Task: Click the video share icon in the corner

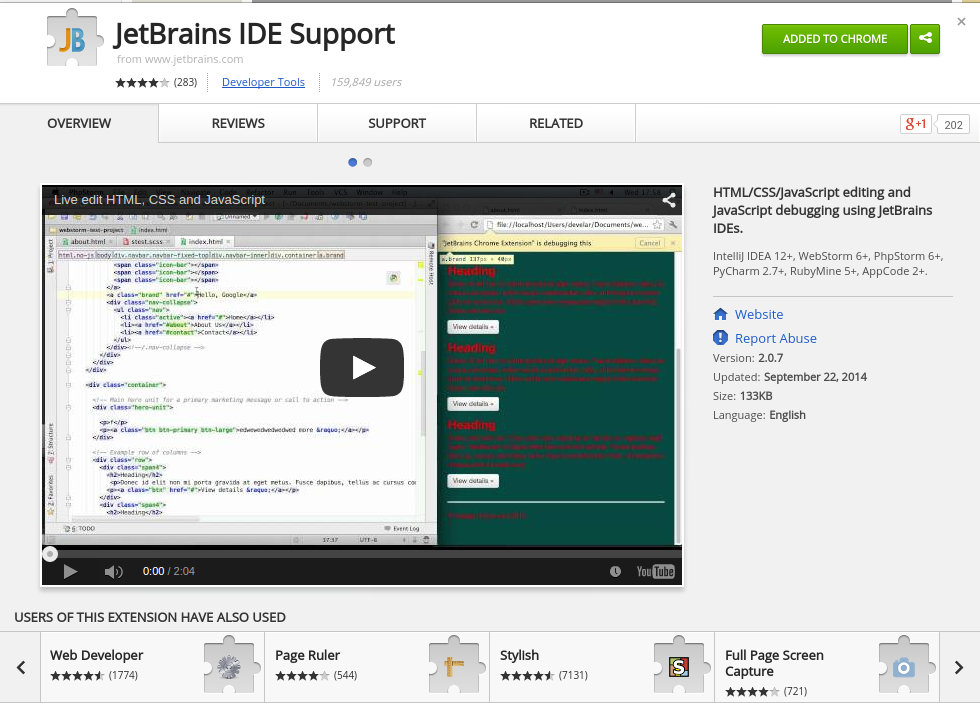Action: 669,200
